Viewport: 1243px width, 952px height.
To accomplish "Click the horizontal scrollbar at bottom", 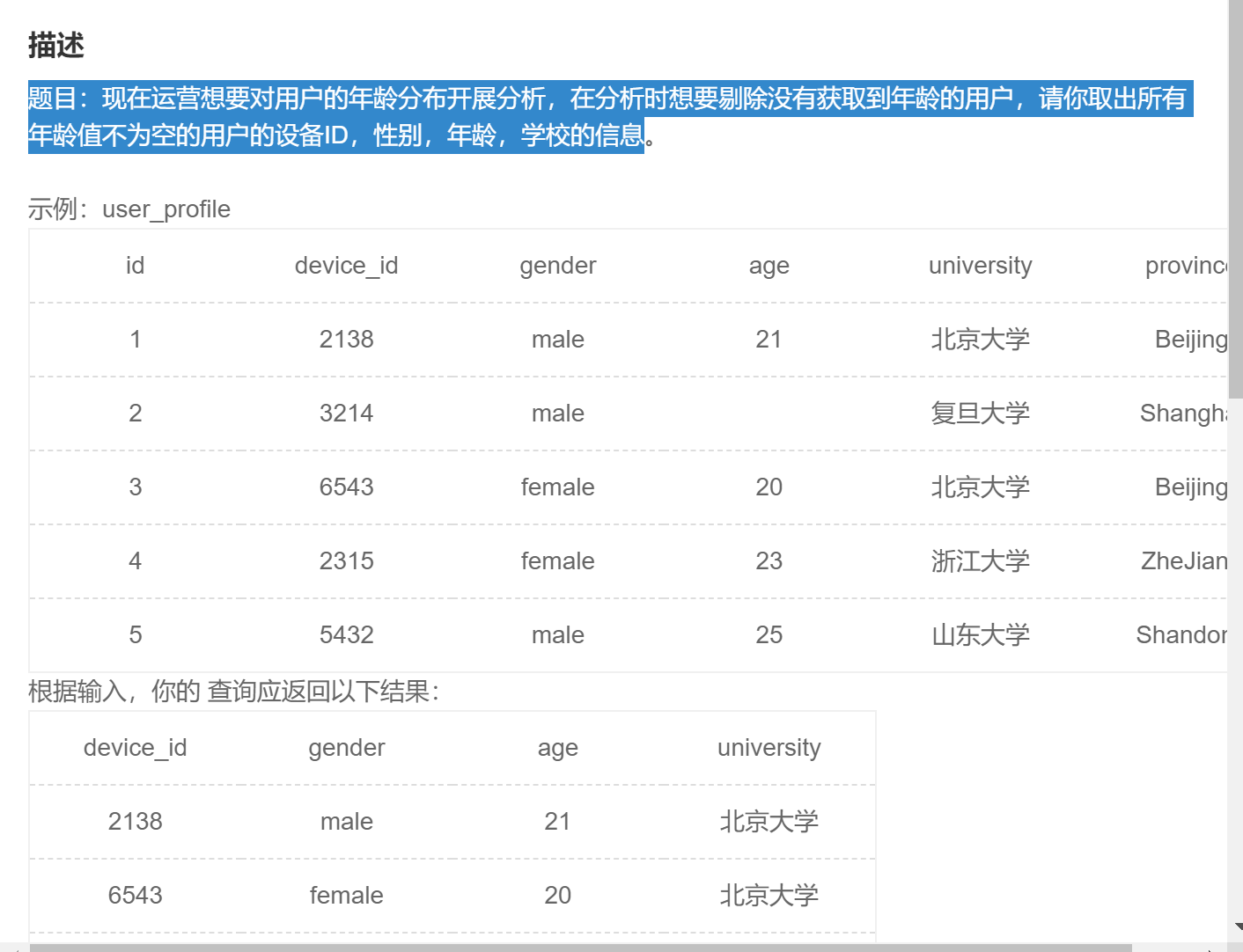I will coord(581,948).
